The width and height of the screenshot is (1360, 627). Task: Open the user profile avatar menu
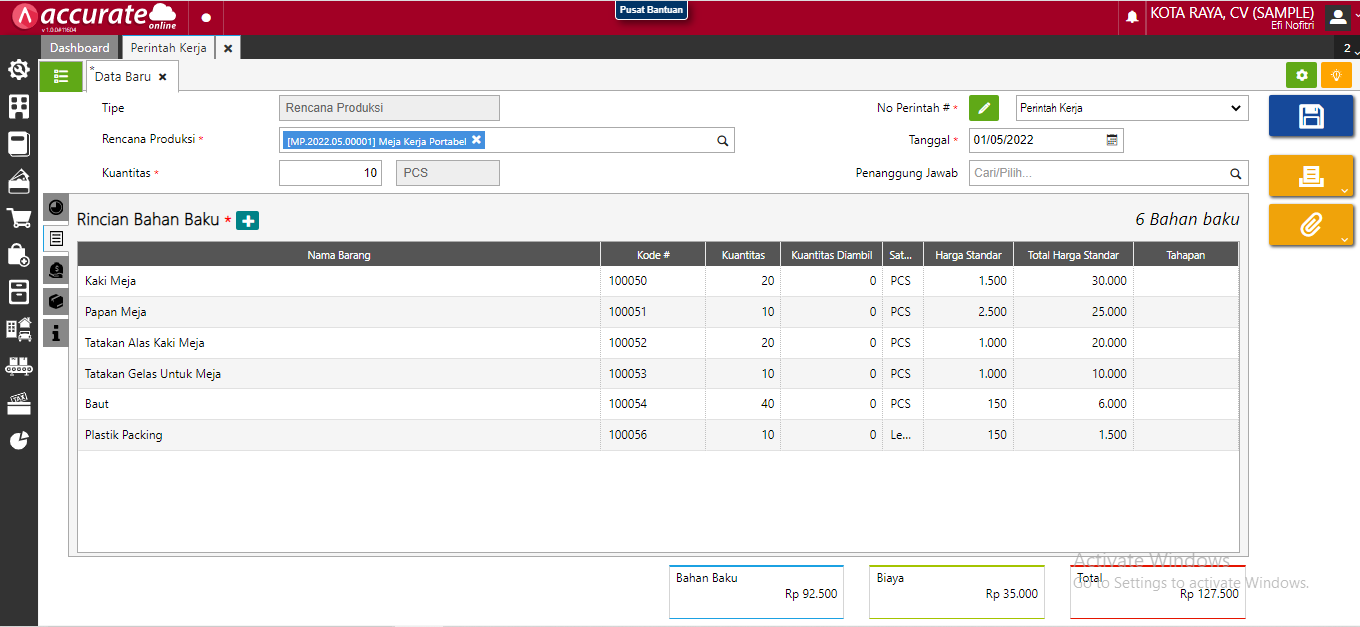point(1338,17)
